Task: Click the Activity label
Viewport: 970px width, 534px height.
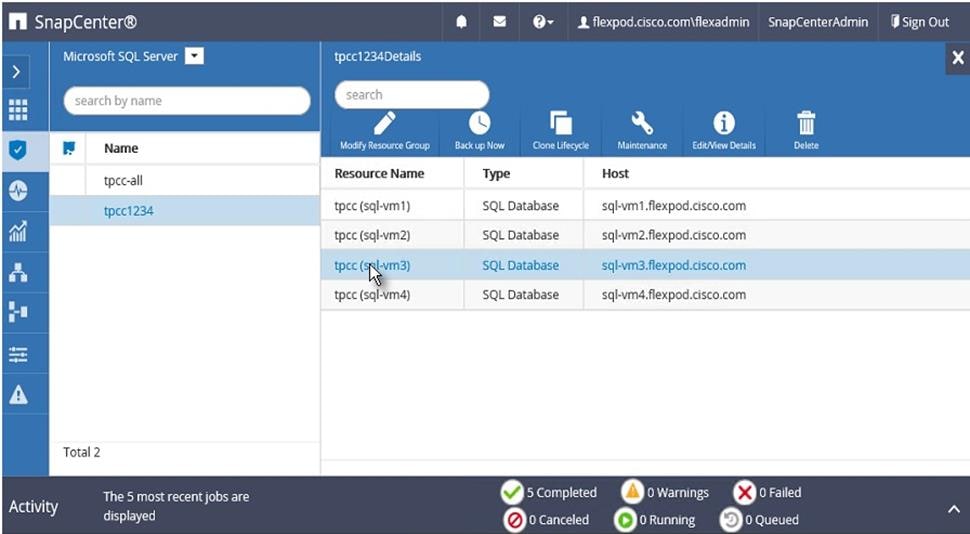Action: [x=33, y=507]
